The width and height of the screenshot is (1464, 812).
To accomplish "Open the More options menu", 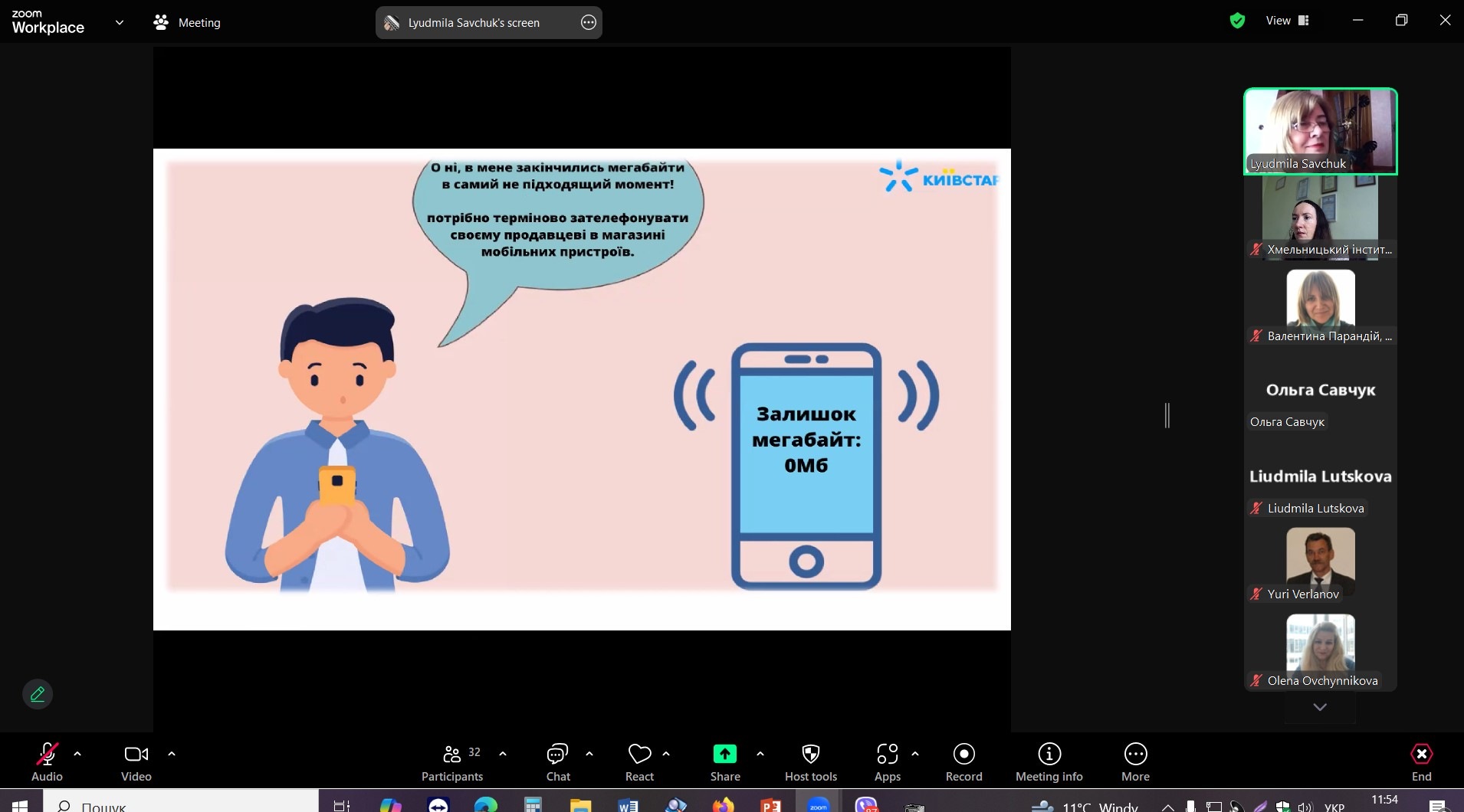I will 1135,761.
